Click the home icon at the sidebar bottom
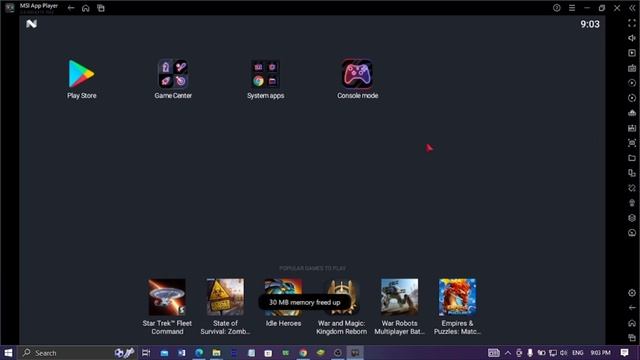640x360 pixels. tap(632, 323)
